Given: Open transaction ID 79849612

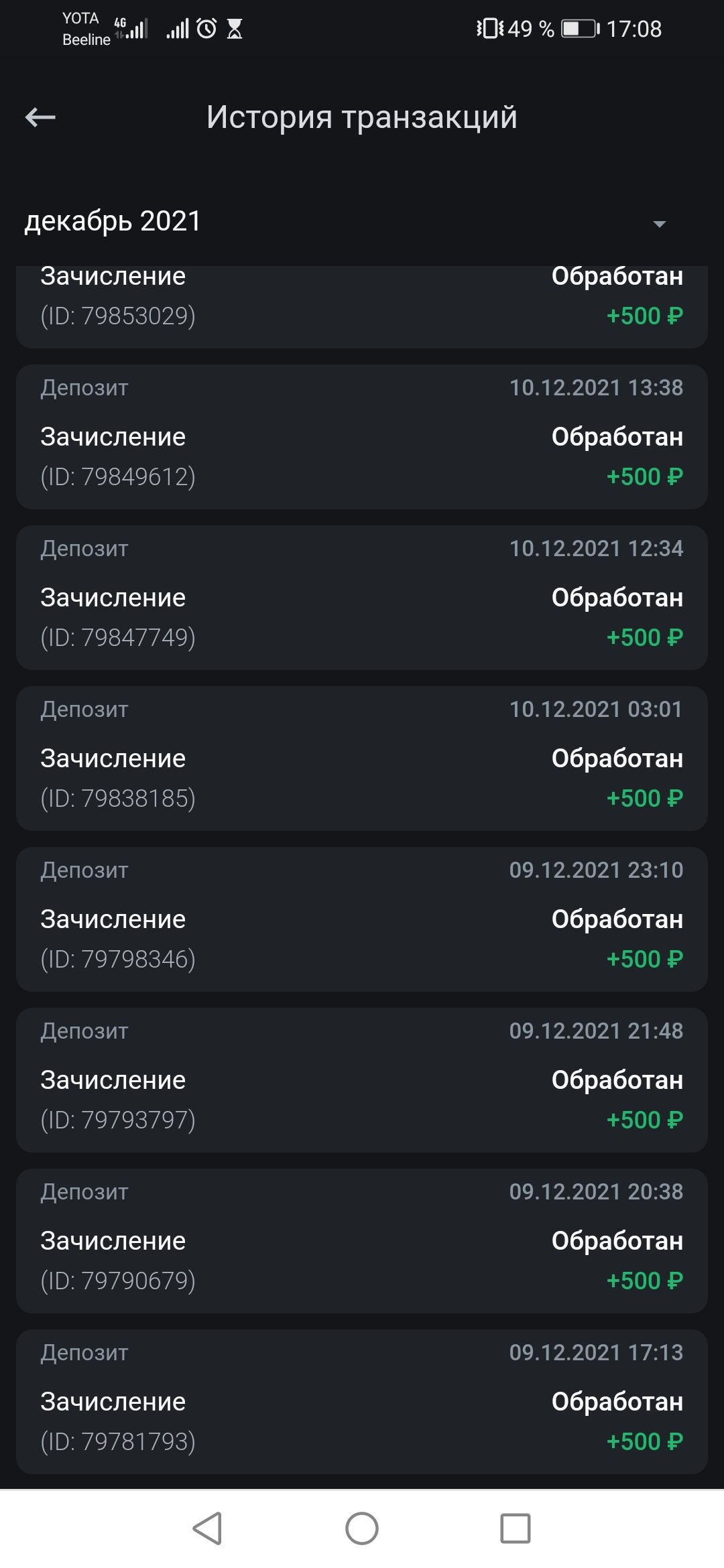Looking at the screenshot, I should coord(362,437).
